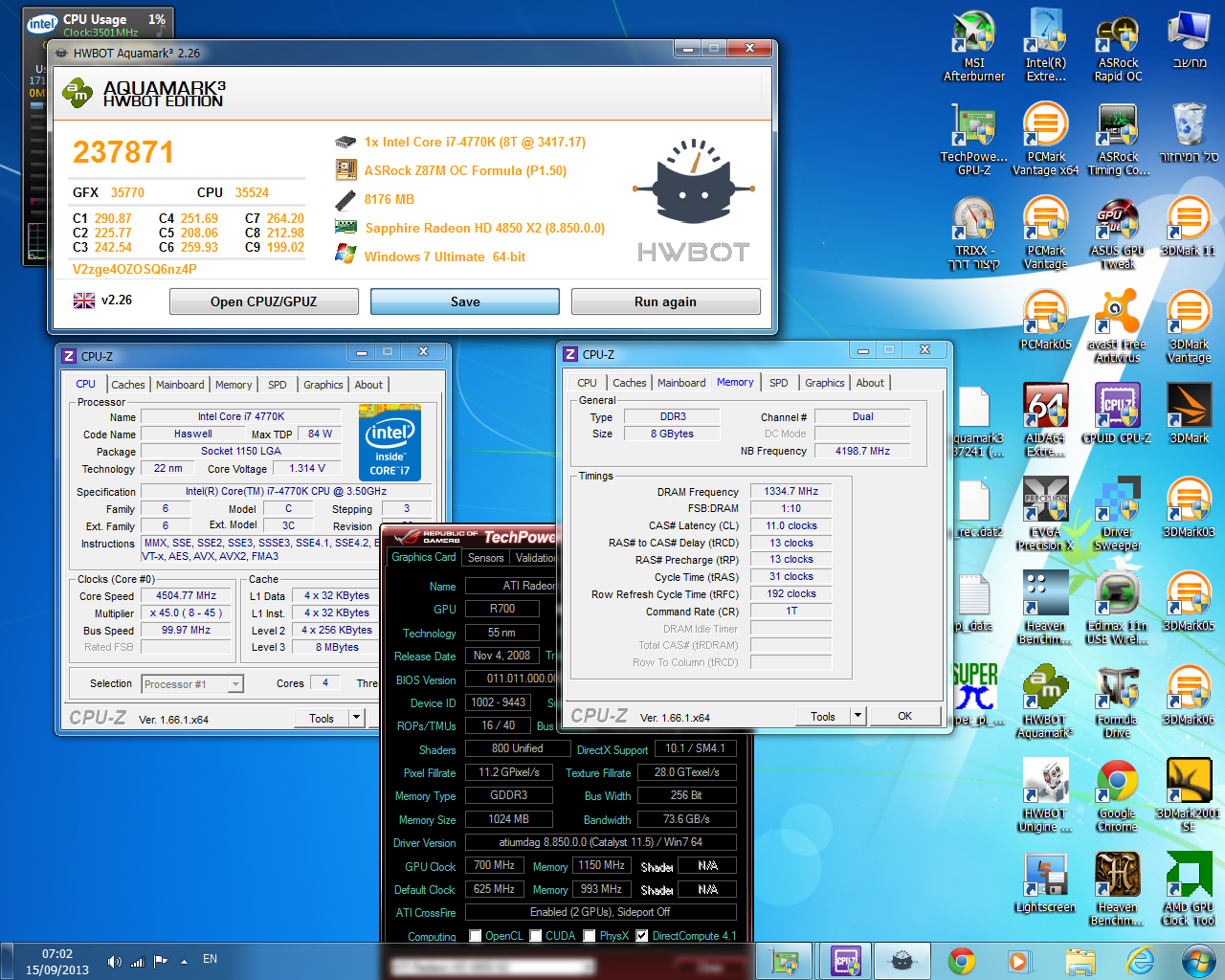Open the PCMark Vantage x64 desktop shortcut
Screen dimensions: 1225x980
coord(1046,139)
